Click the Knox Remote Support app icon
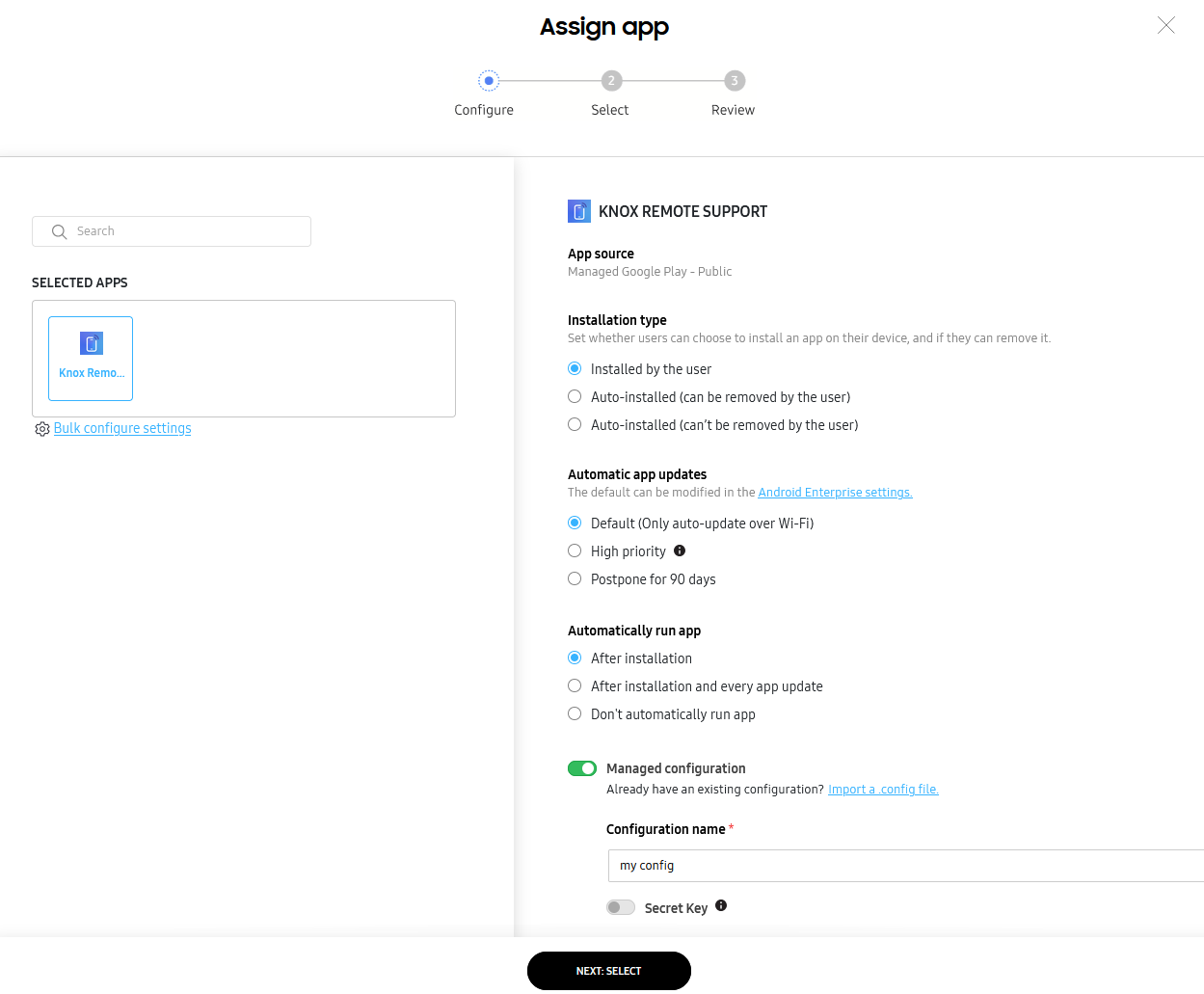This screenshot has height=994, width=1204. 579,210
